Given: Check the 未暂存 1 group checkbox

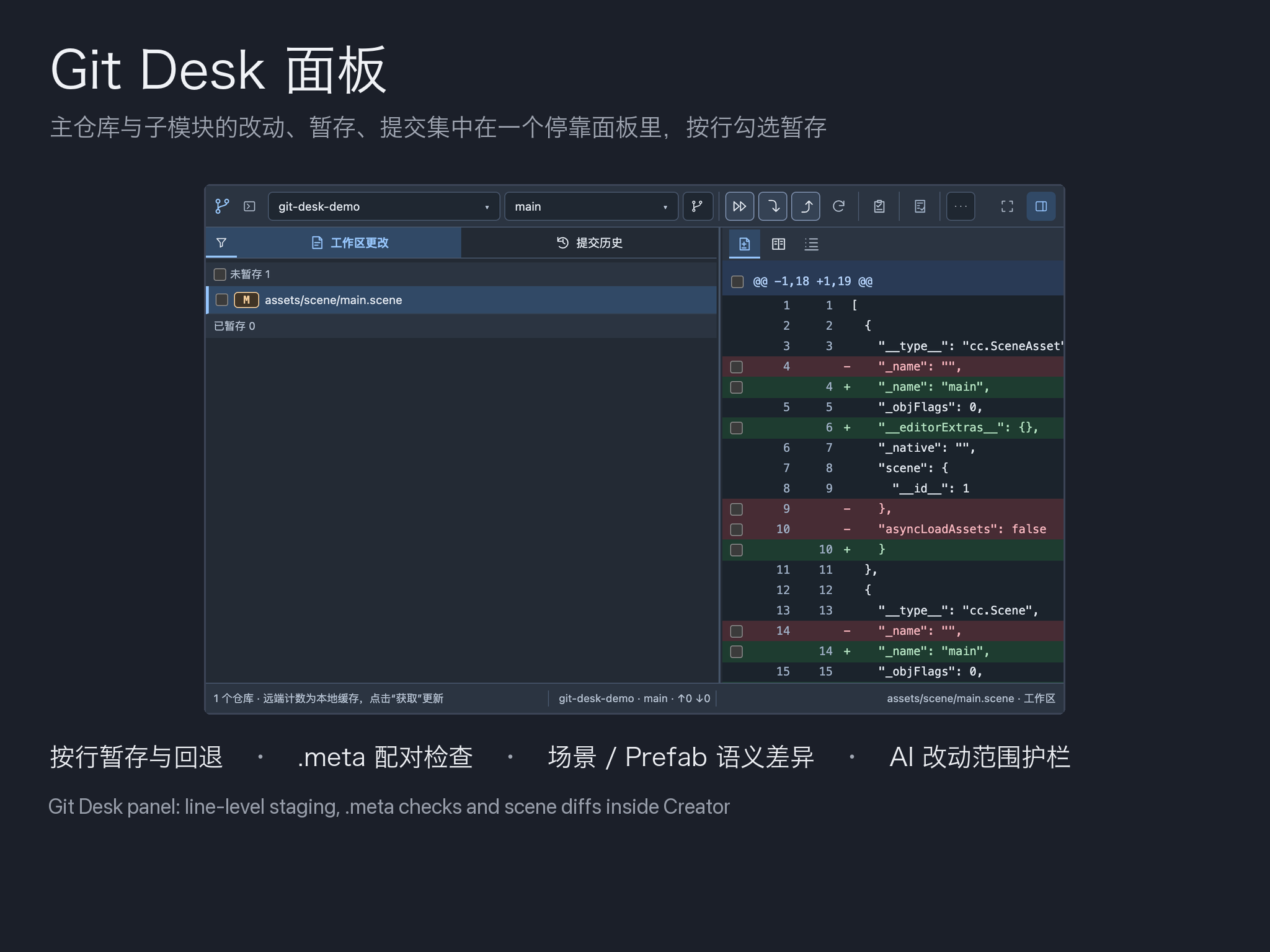Looking at the screenshot, I should (220, 275).
